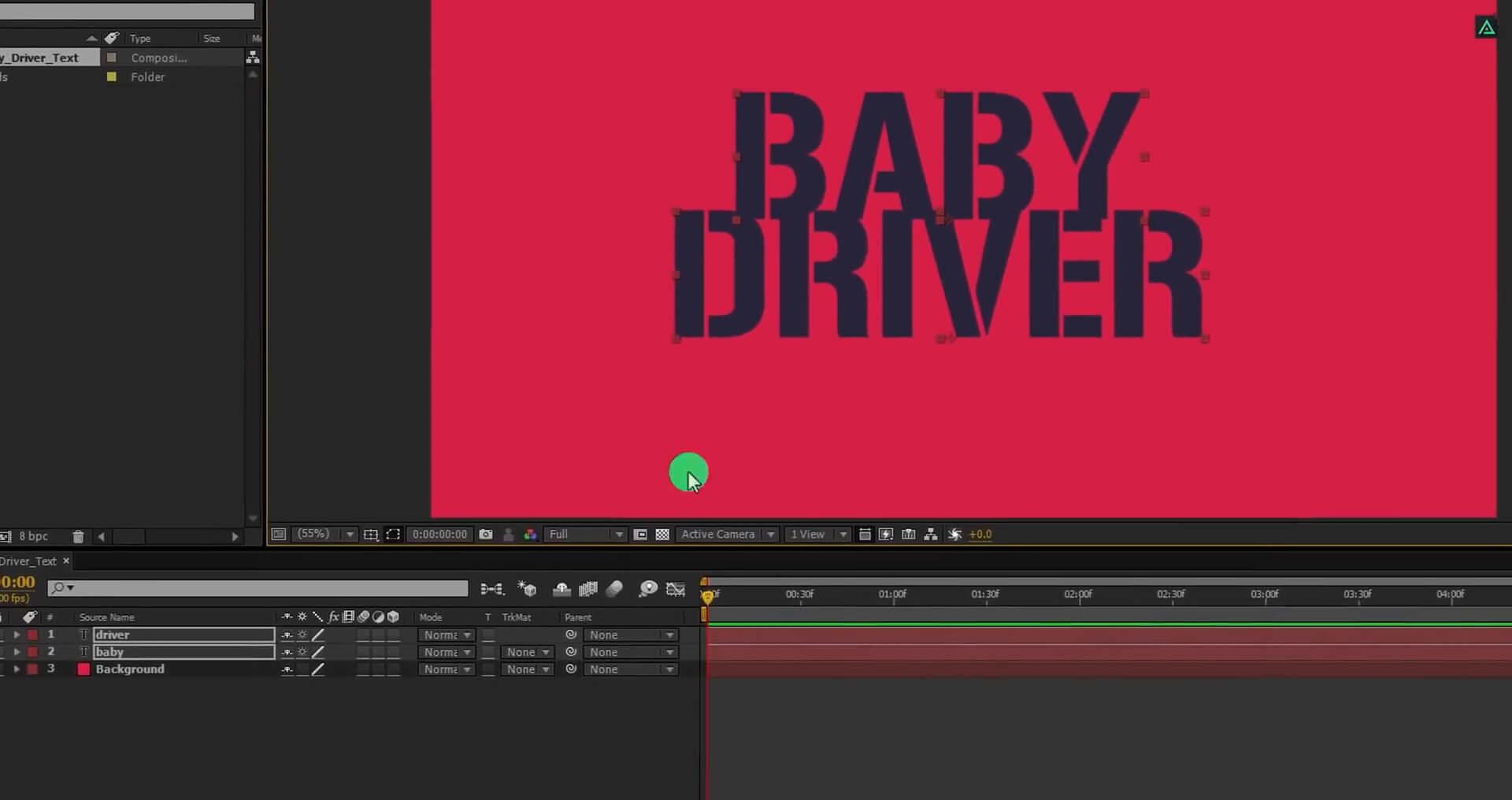Open the magnification 55% dropdown
Viewport: 1512px width, 800px height.
325,535
